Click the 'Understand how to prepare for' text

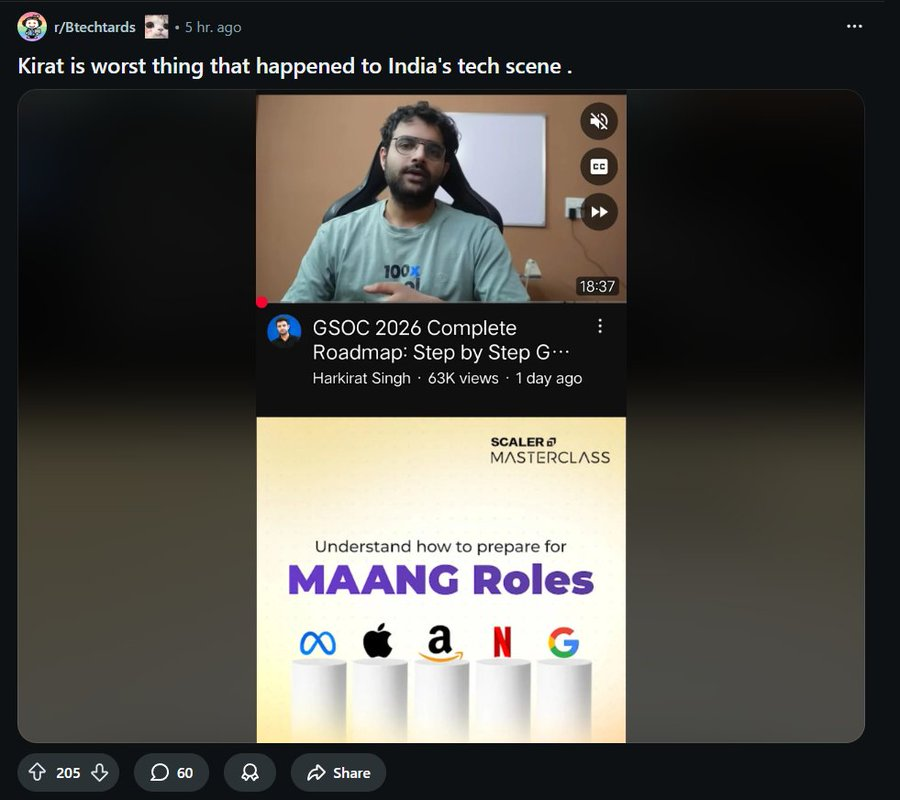[x=441, y=546]
